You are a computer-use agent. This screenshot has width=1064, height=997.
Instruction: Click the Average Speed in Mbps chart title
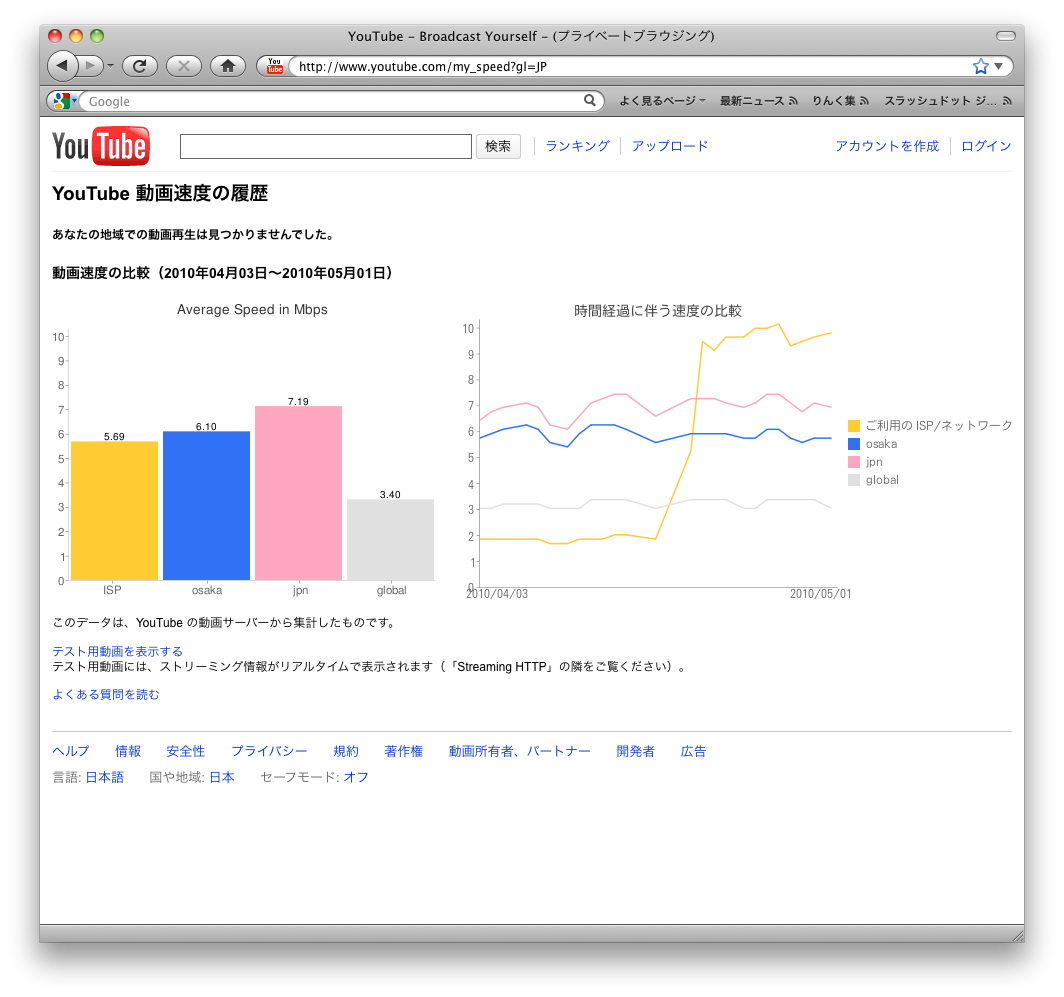pos(252,309)
